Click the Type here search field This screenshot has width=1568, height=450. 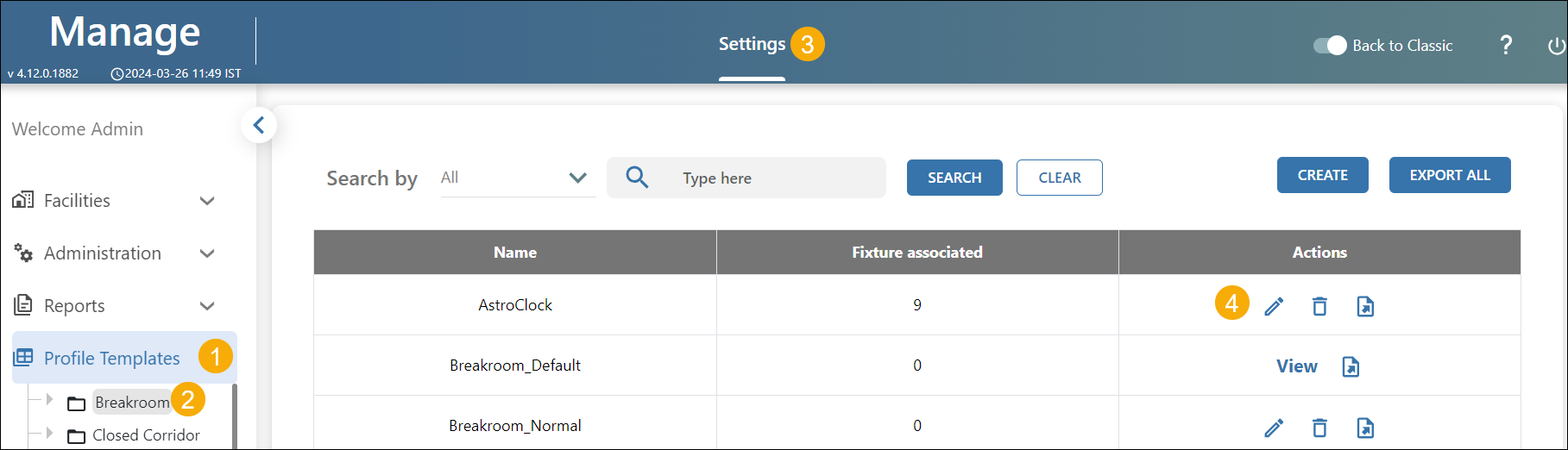pyautogui.click(x=746, y=178)
